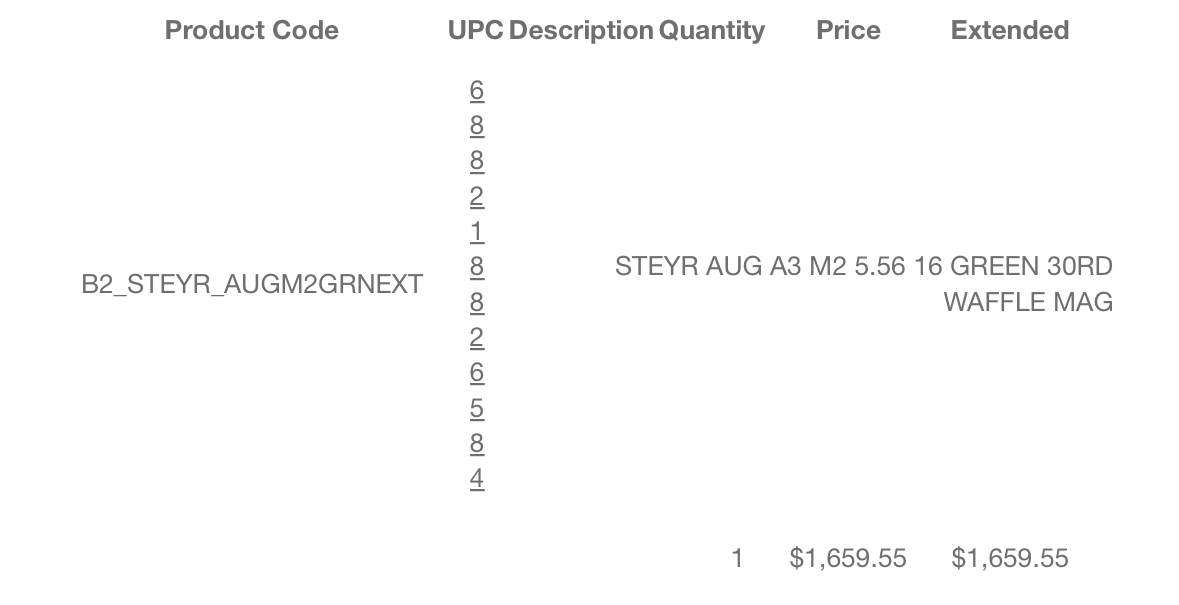Click the Price column header

click(x=848, y=30)
